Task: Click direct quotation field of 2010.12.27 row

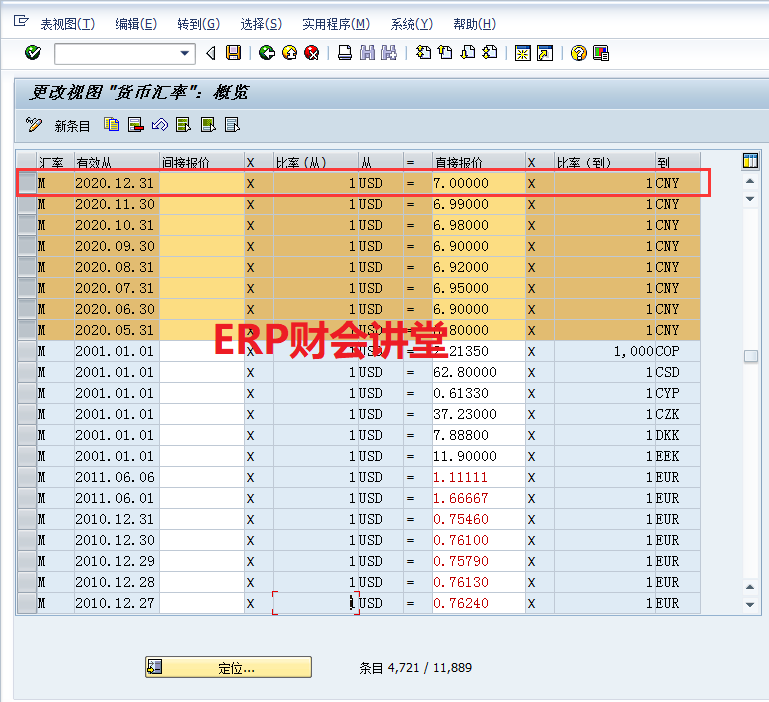Action: 478,603
